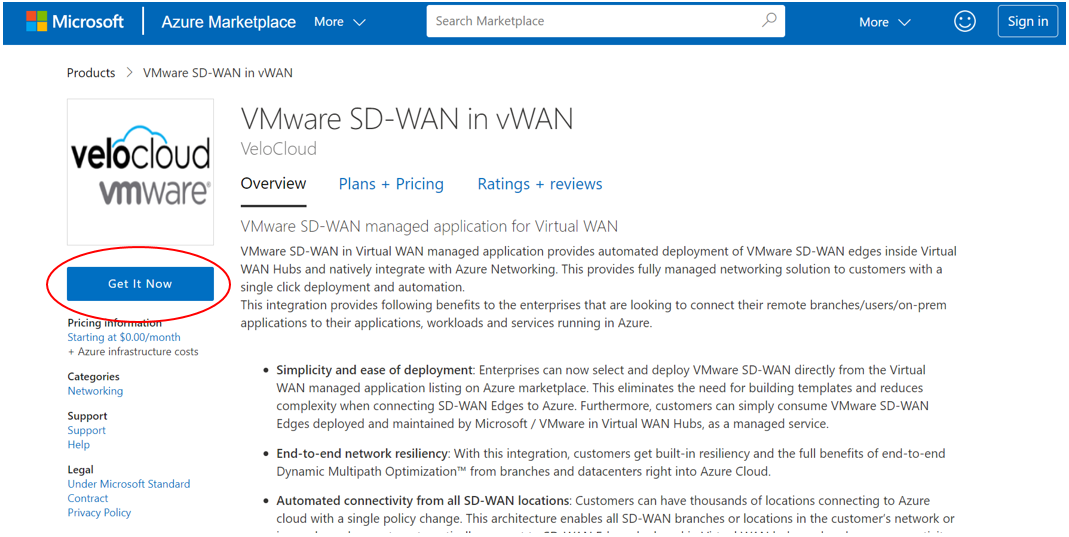Click the VMware SD-WAN managed application subtitle

[x=430, y=226]
